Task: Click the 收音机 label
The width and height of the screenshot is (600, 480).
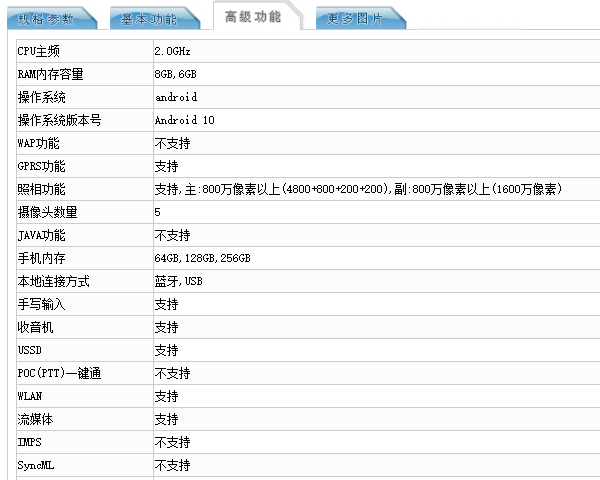Action: tap(35, 327)
